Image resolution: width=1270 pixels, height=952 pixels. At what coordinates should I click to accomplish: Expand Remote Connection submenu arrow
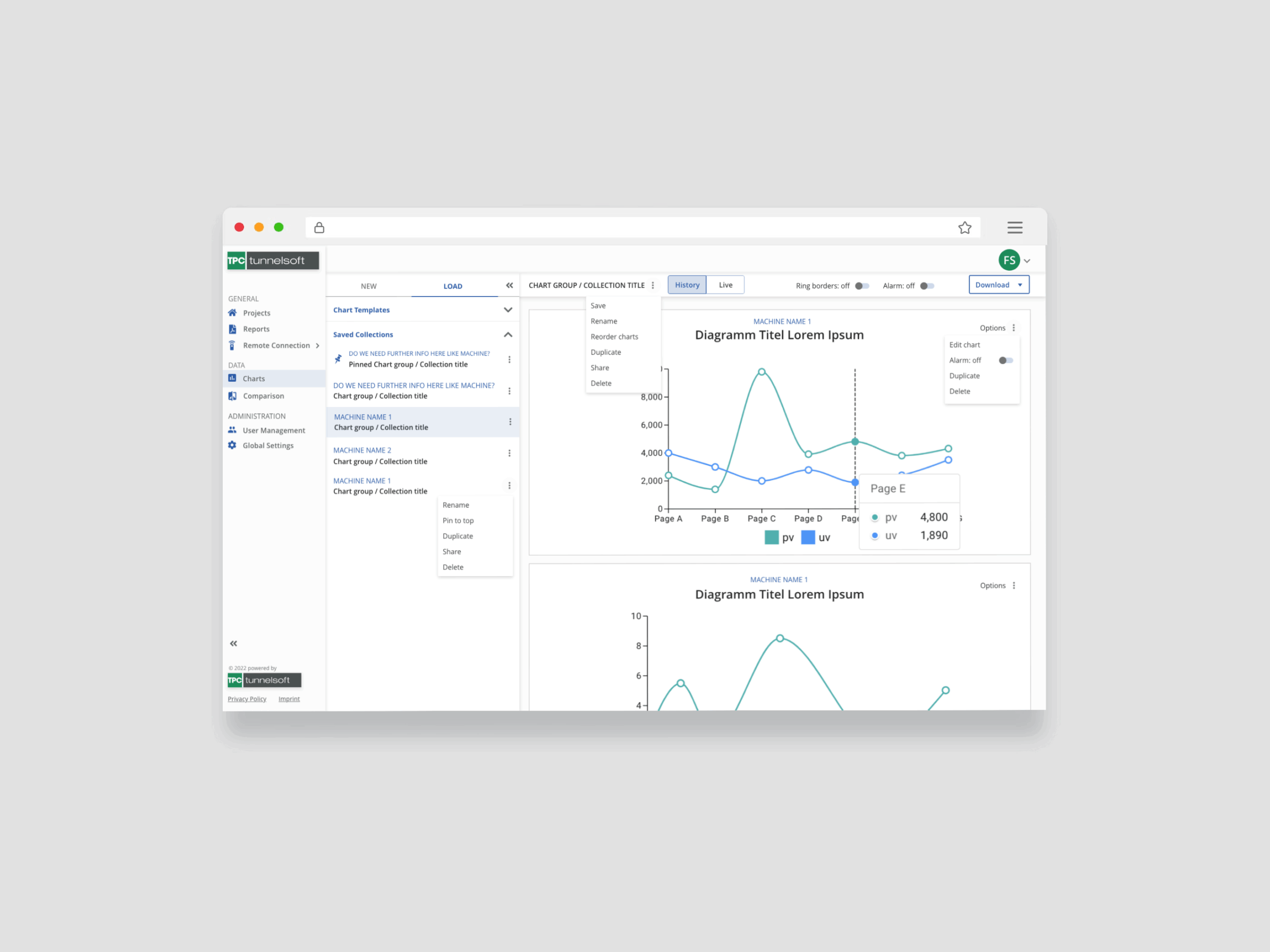[x=317, y=346]
